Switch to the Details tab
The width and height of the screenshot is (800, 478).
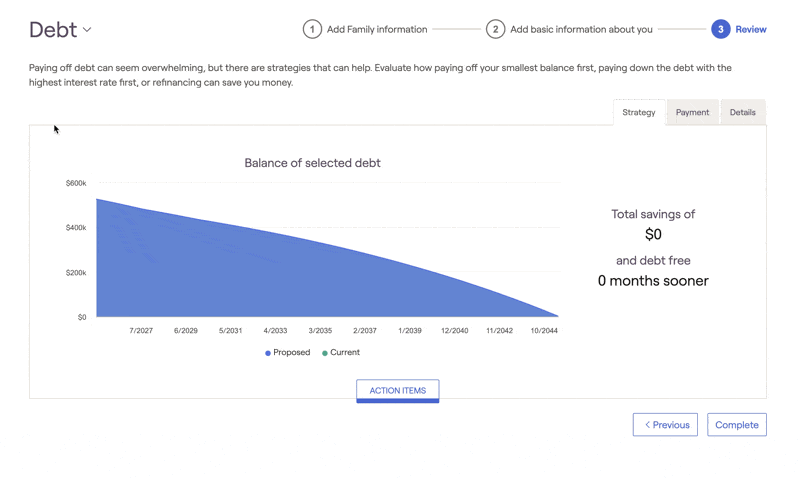tap(742, 112)
